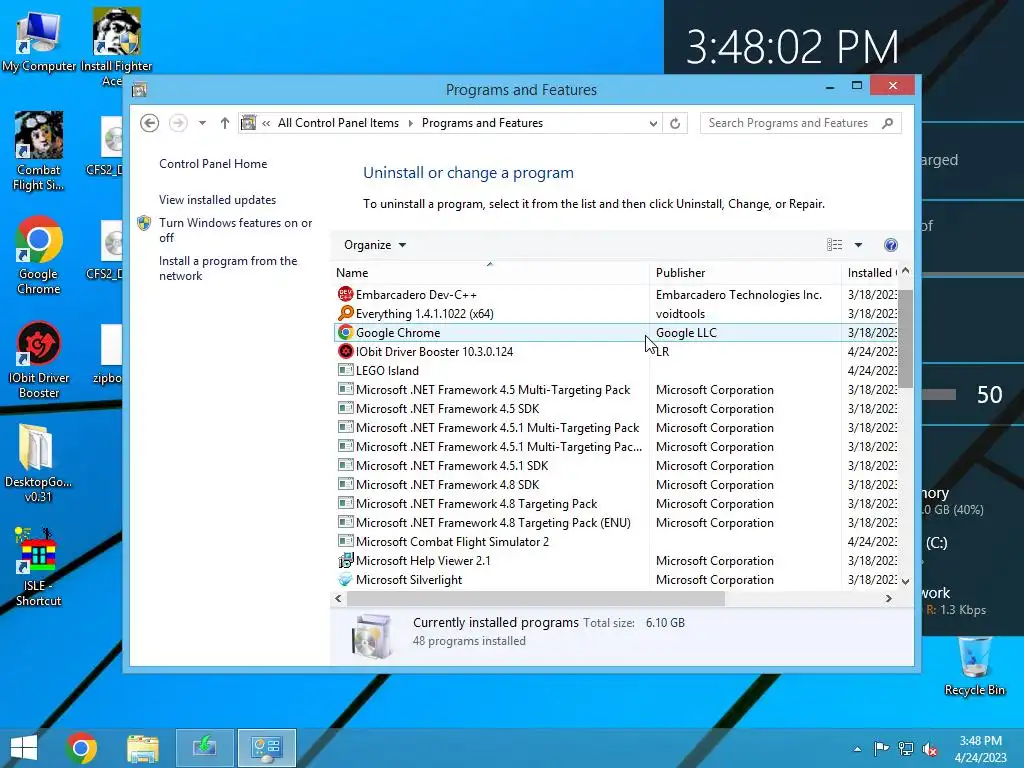The height and width of the screenshot is (768, 1024).
Task: Open Install Fighter Ace desktop icon
Action: tap(116, 47)
